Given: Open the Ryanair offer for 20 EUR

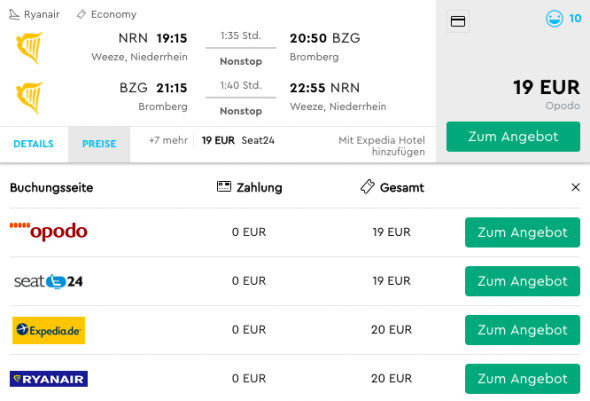Looking at the screenshot, I should pyautogui.click(x=522, y=379).
